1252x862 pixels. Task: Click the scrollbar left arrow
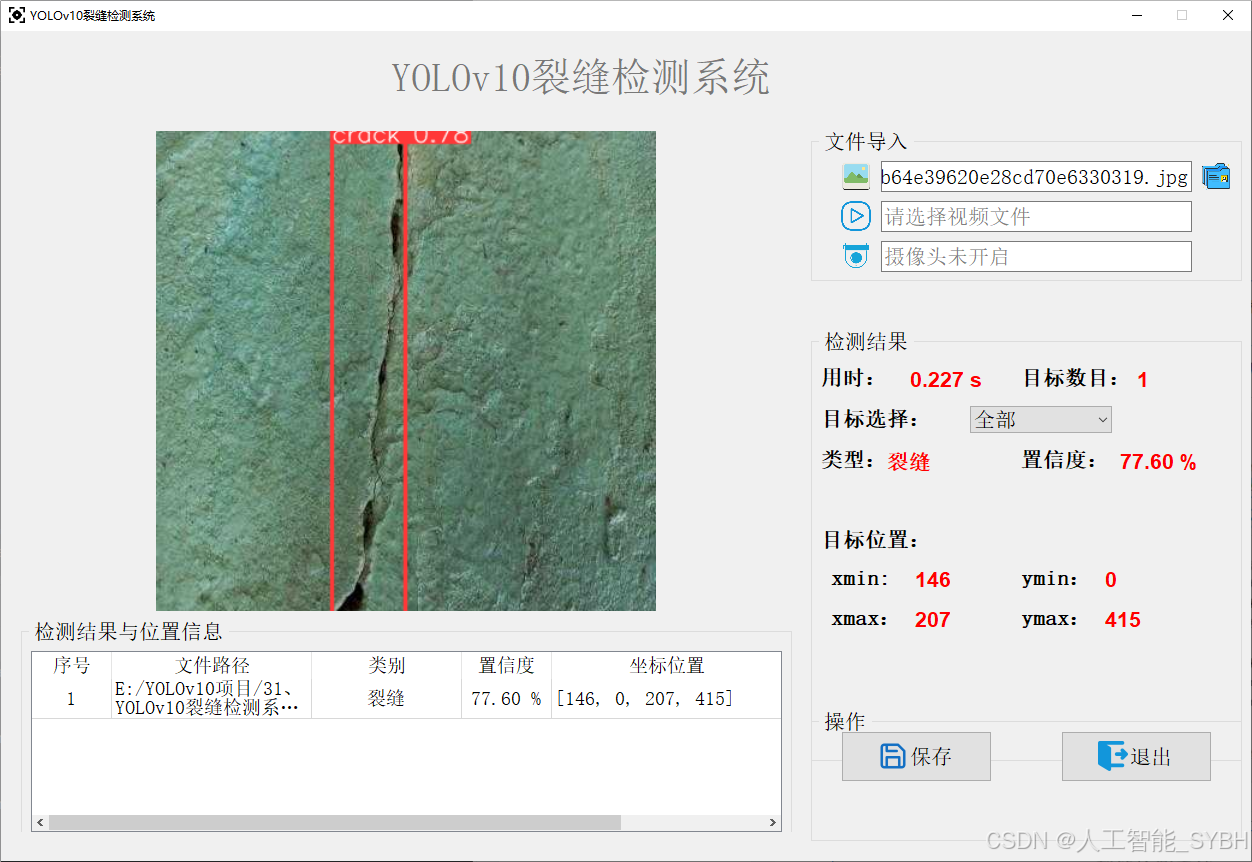(40, 822)
